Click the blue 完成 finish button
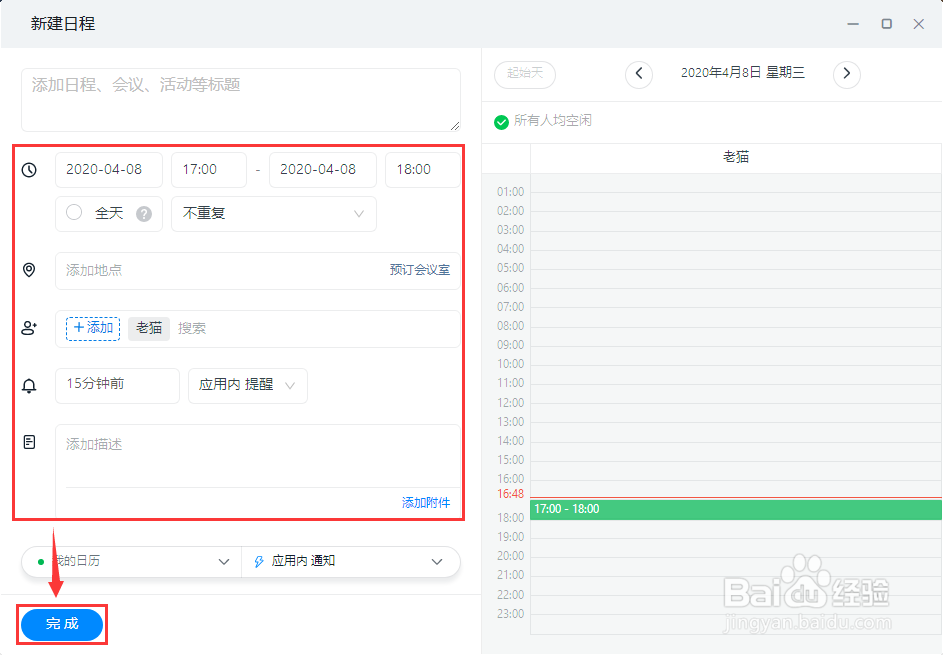The image size is (943, 655). (62, 624)
